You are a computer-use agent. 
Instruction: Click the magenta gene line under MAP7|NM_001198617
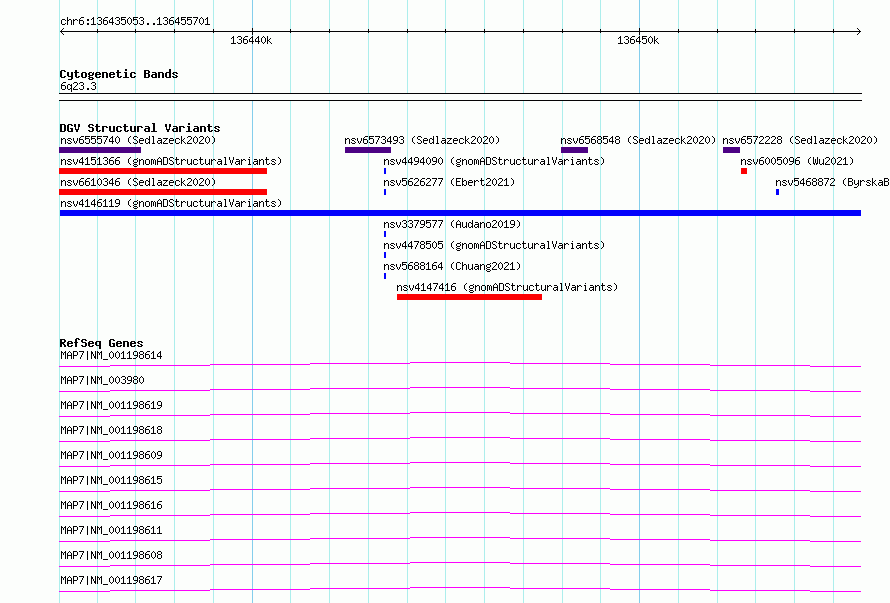pyautogui.click(x=460, y=589)
